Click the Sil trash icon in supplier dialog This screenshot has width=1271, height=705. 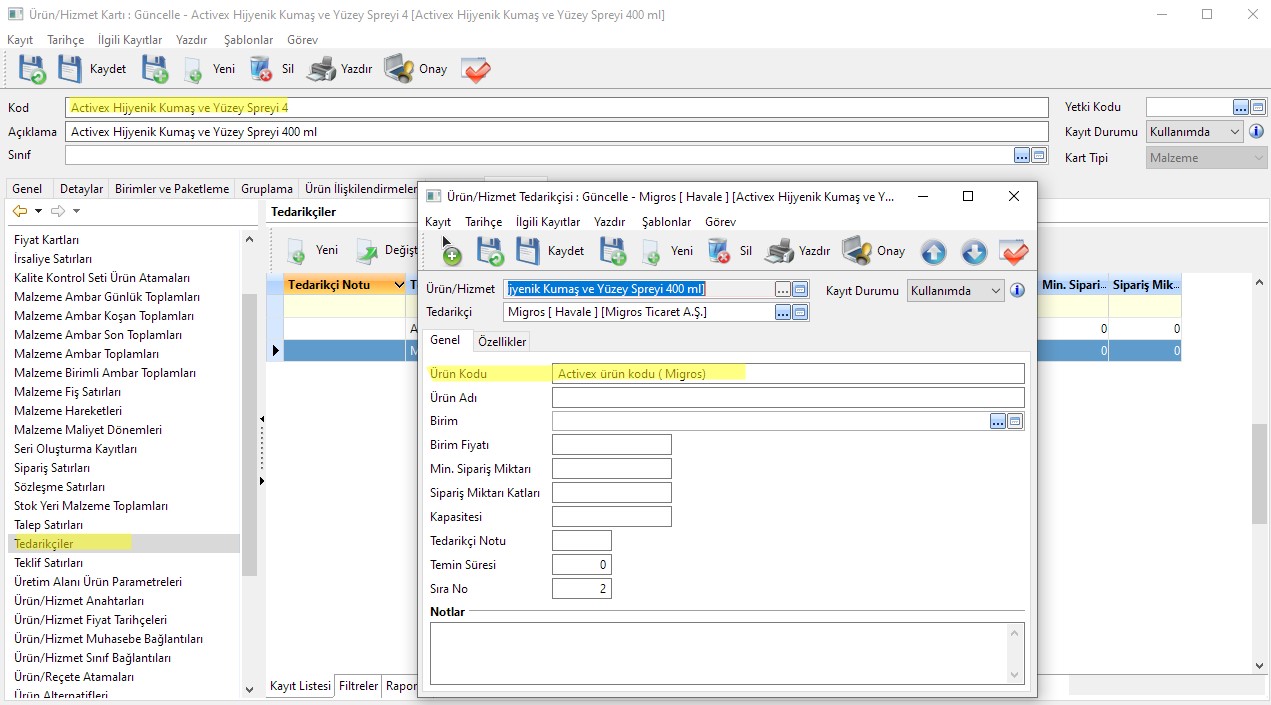point(719,251)
